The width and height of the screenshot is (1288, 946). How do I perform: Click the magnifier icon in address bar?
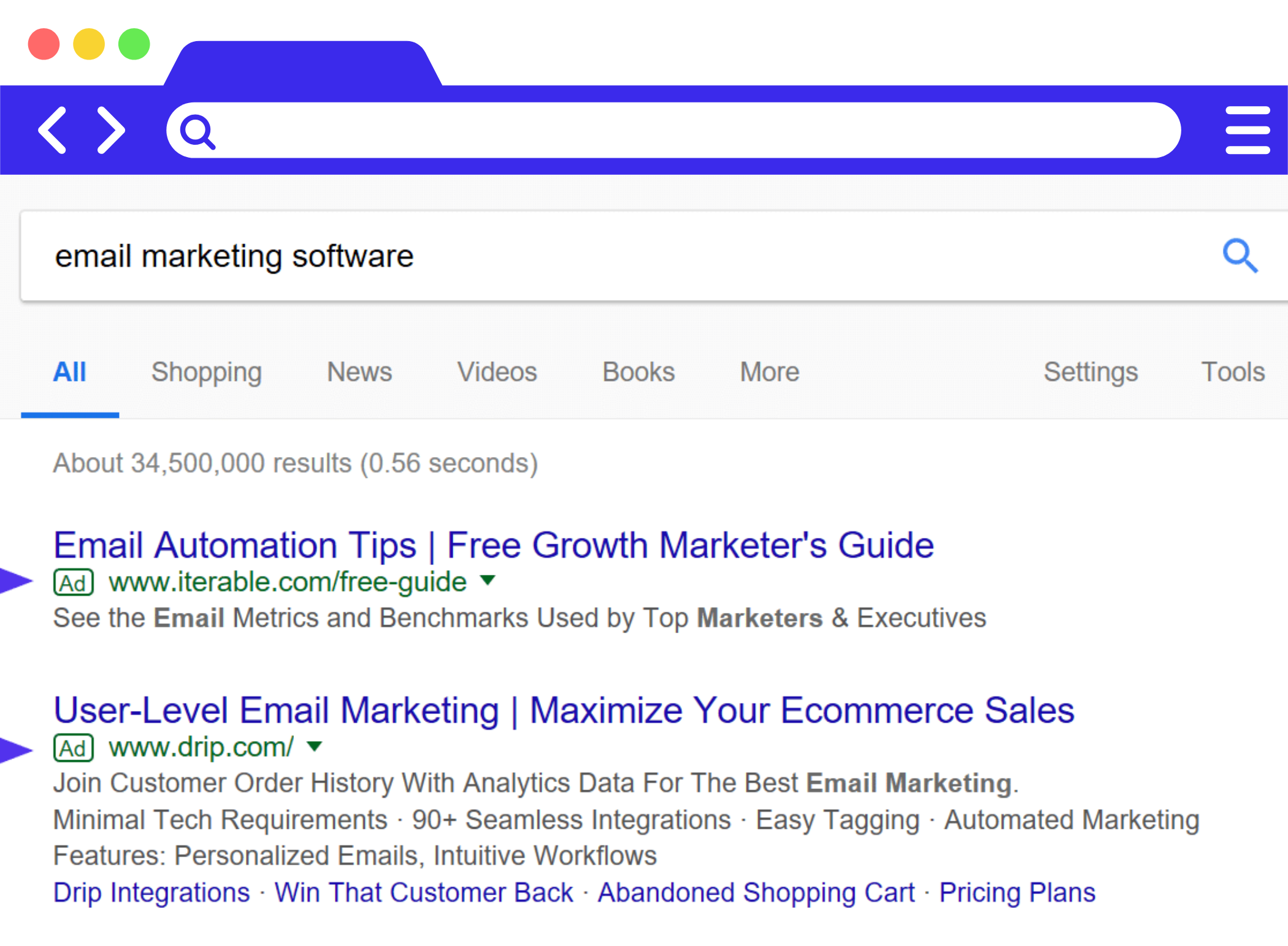coord(197,131)
